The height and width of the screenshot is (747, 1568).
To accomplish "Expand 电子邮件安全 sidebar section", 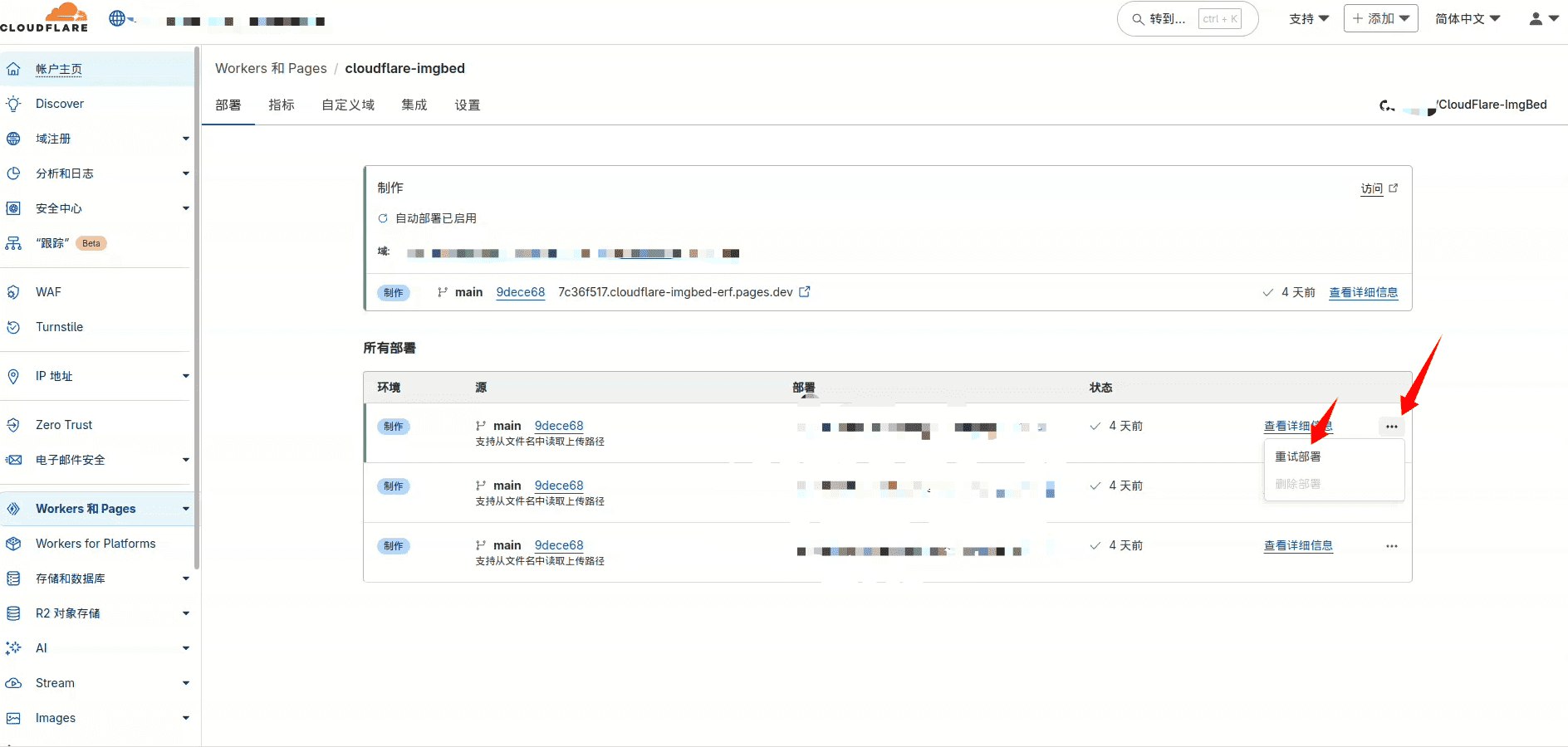I will point(186,460).
